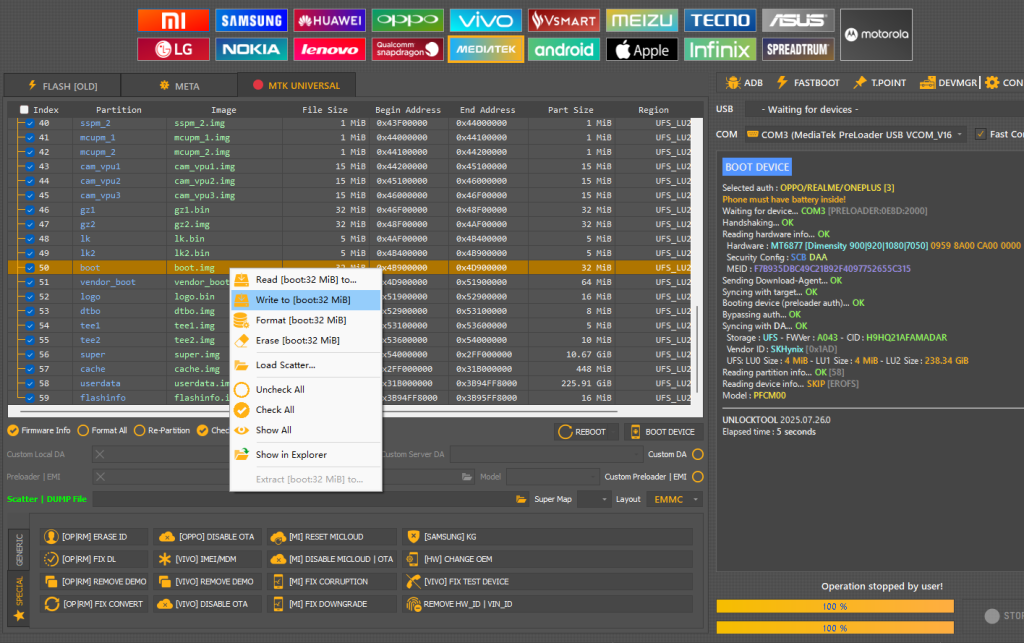The image size is (1024, 643).
Task: Select the Qualcomm Snapdragon logo
Action: click(408, 49)
